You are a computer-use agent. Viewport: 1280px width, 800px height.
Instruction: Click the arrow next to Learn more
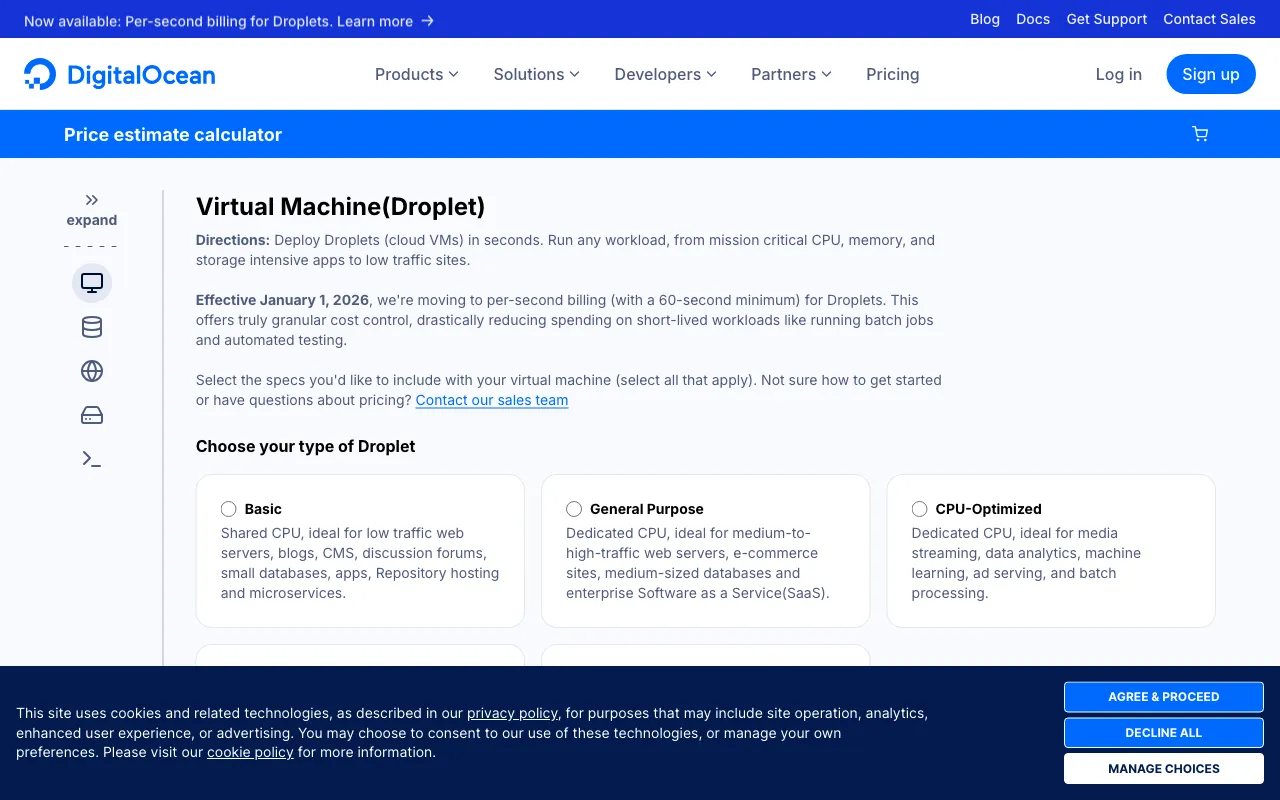[x=427, y=20]
